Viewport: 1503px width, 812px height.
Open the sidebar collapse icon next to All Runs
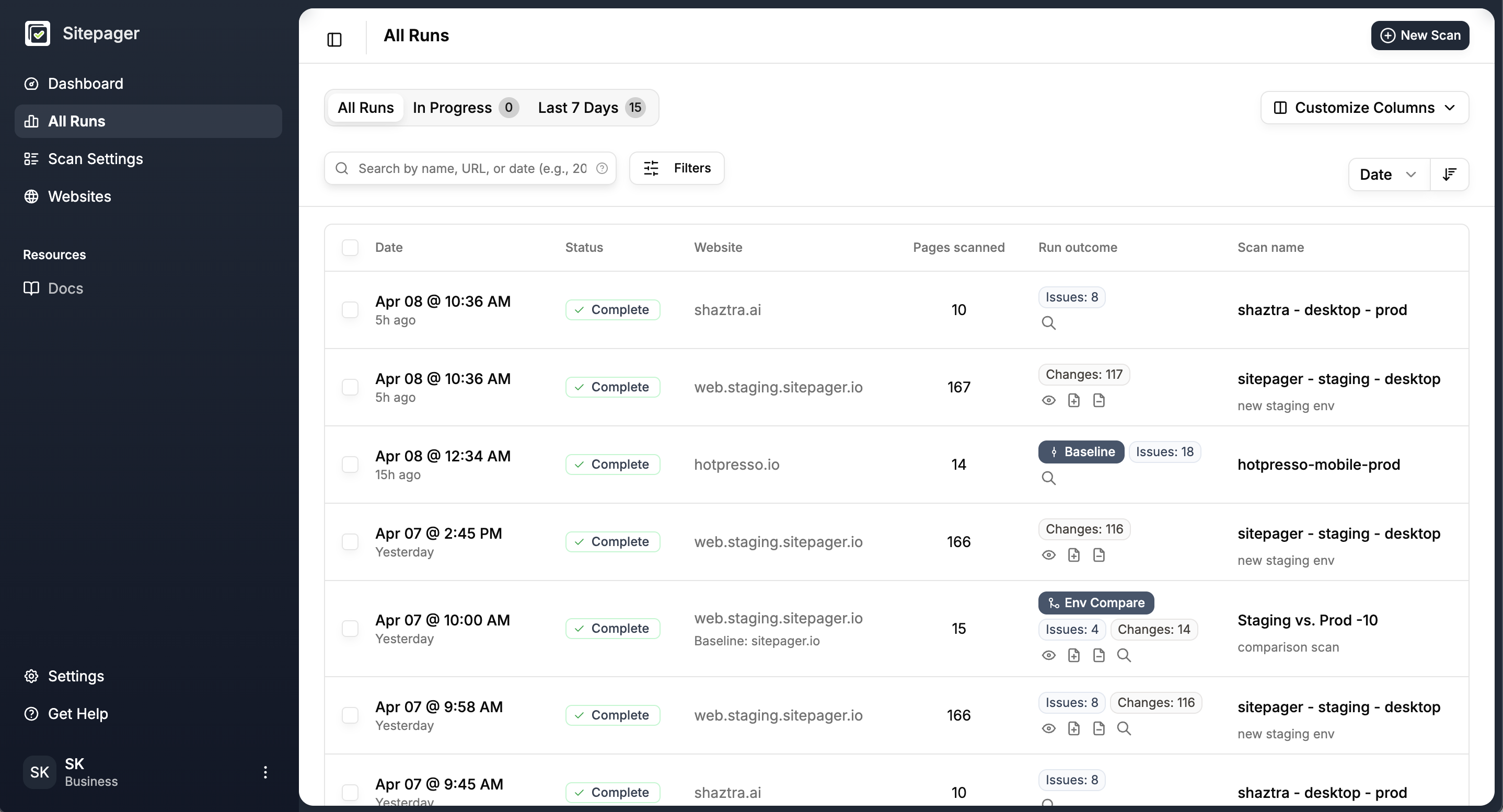coord(334,40)
